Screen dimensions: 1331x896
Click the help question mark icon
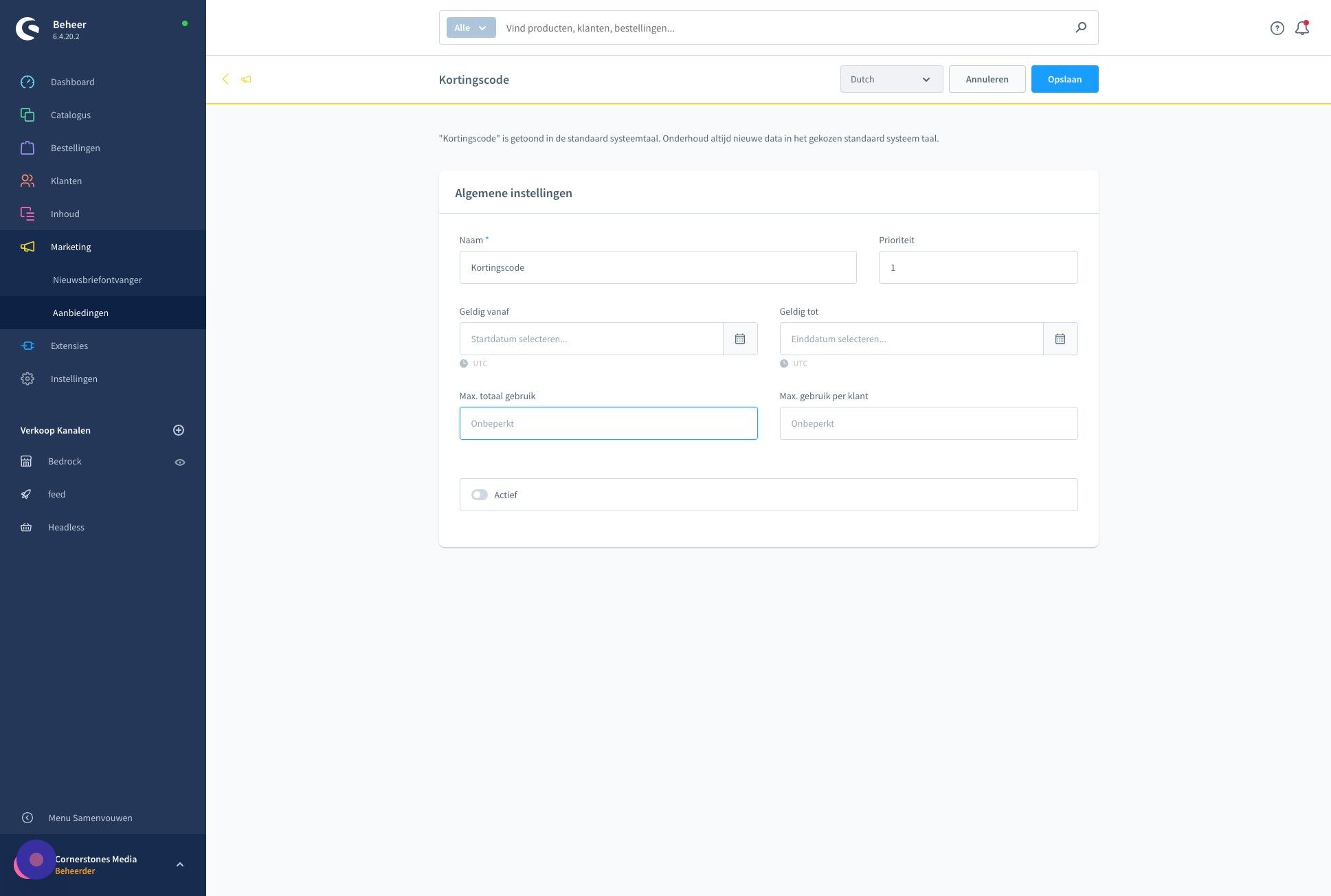[x=1277, y=27]
